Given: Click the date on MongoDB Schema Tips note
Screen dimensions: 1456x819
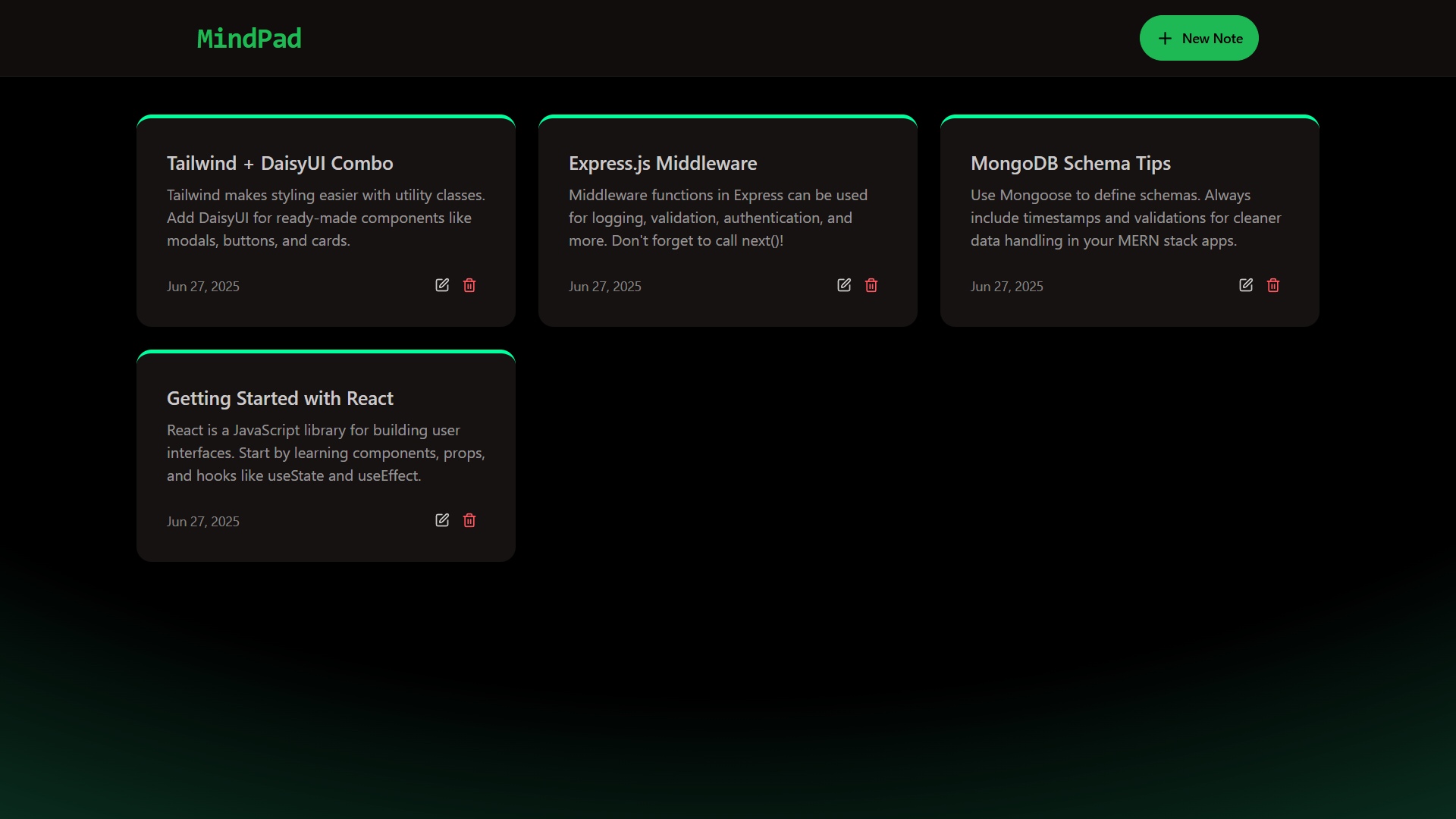Looking at the screenshot, I should (x=1007, y=287).
